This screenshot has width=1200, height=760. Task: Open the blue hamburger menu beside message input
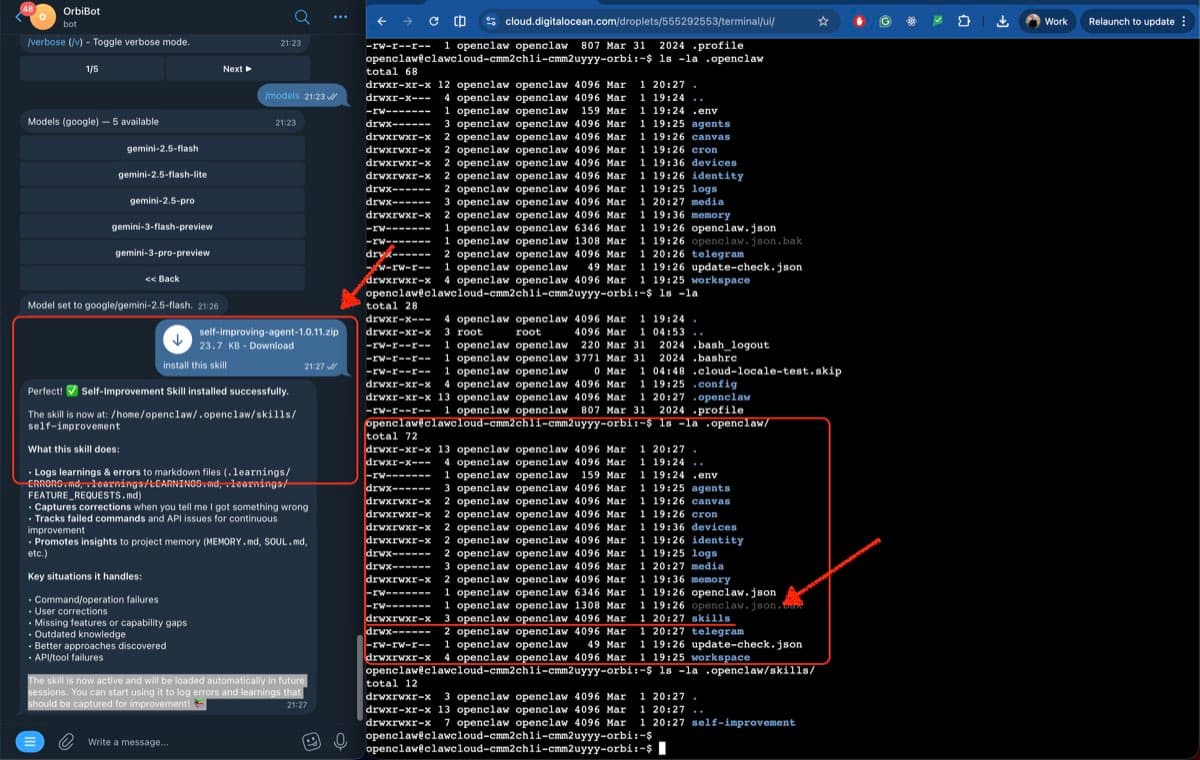point(30,741)
